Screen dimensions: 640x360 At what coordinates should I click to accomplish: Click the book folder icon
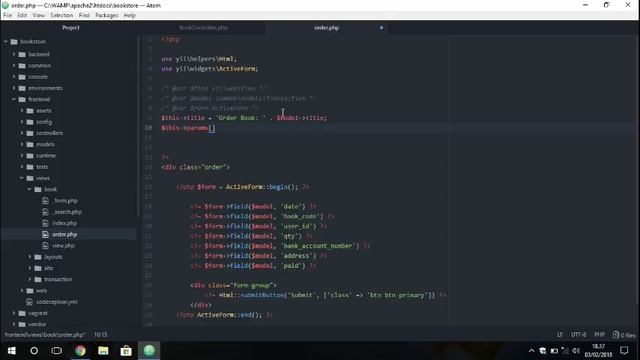point(38,189)
